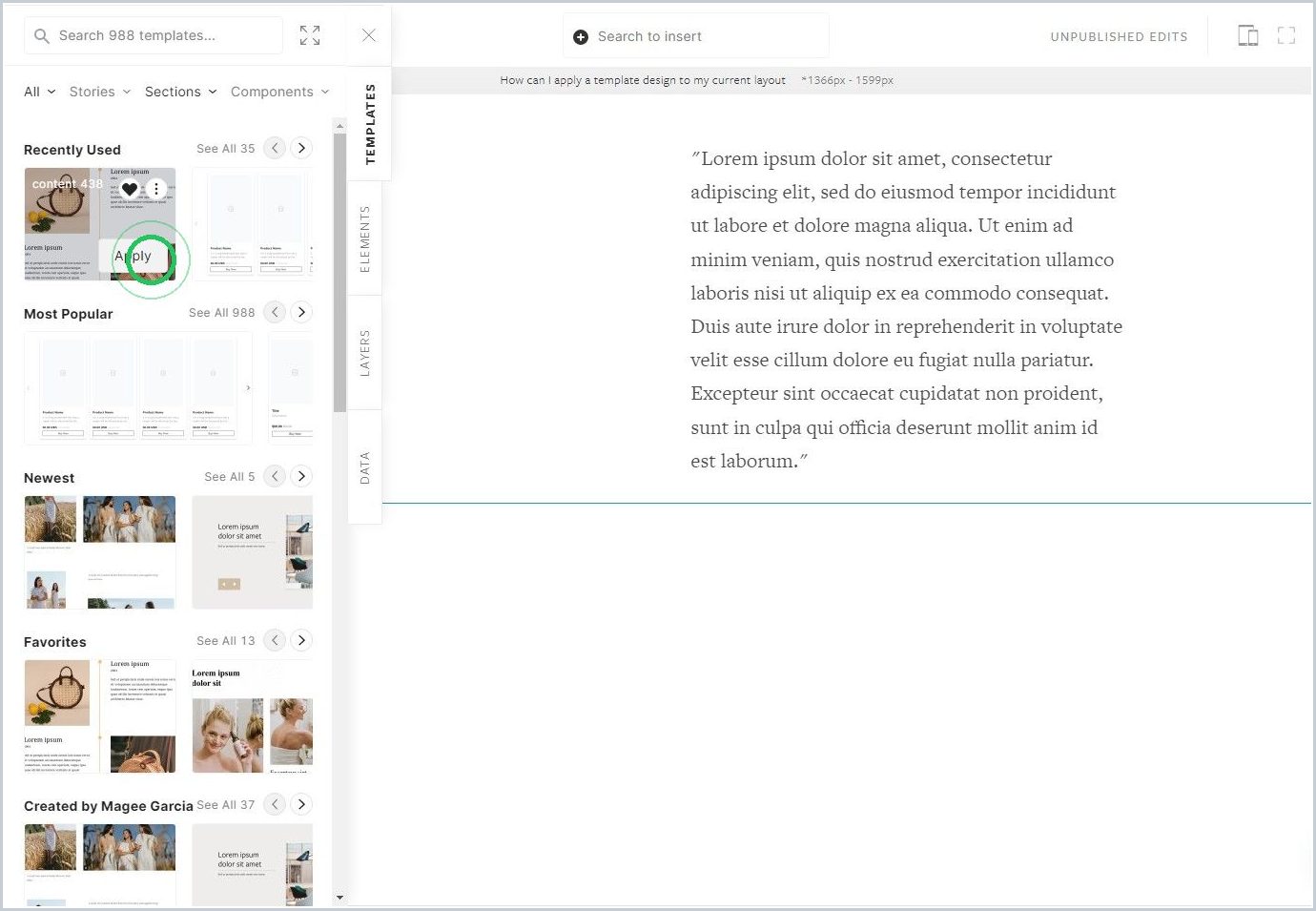The width and height of the screenshot is (1316, 911).
Task: Click the magnifier icon in template search
Action: click(x=41, y=36)
